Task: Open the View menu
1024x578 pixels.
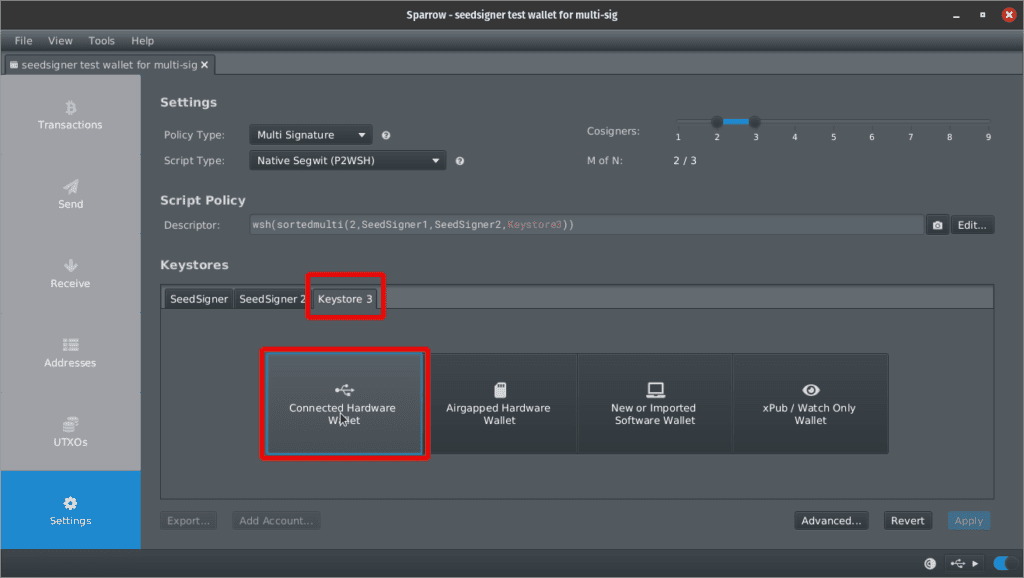Action: 60,40
